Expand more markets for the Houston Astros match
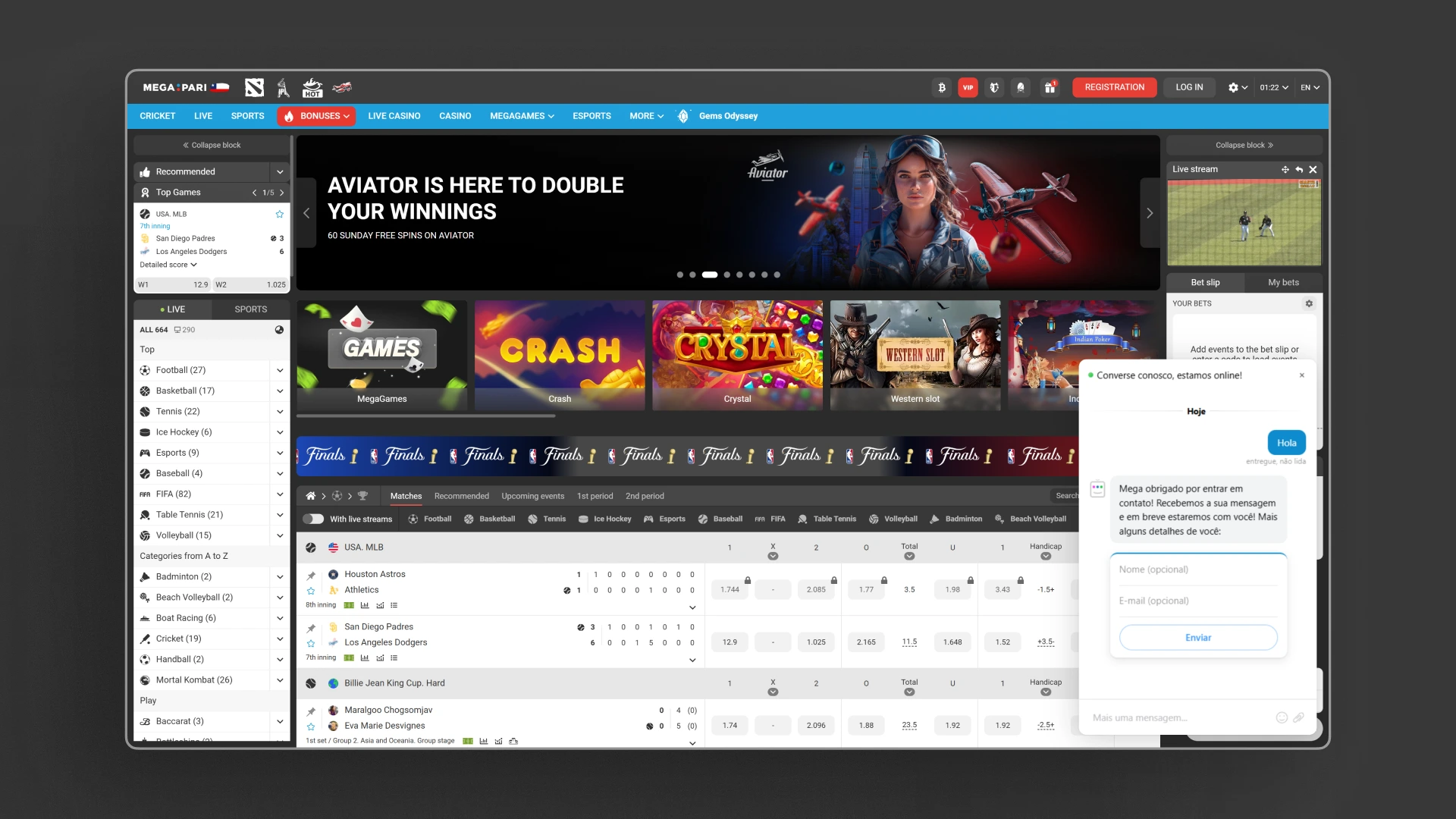Screen dimensions: 1456x819 [x=692, y=607]
